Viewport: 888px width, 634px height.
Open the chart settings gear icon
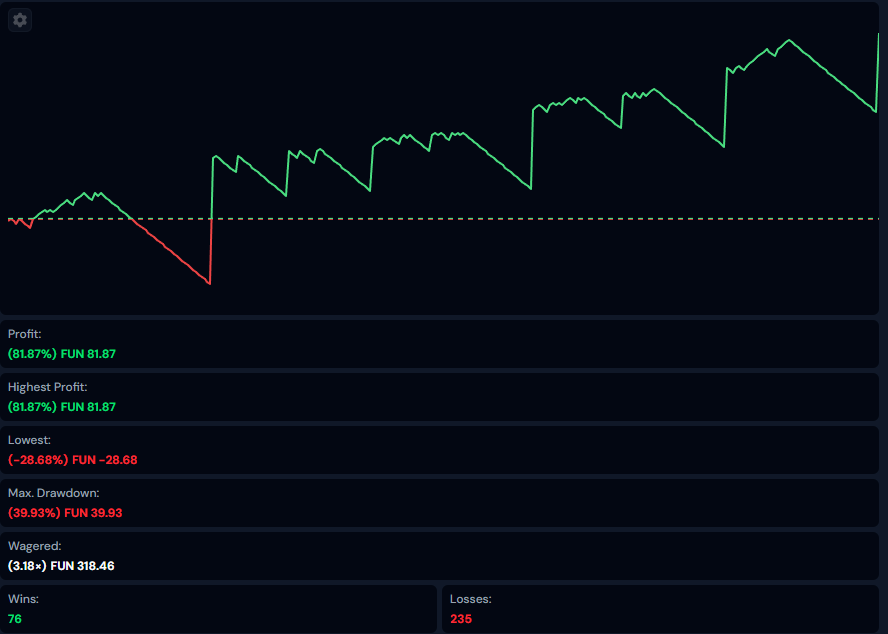click(x=20, y=20)
